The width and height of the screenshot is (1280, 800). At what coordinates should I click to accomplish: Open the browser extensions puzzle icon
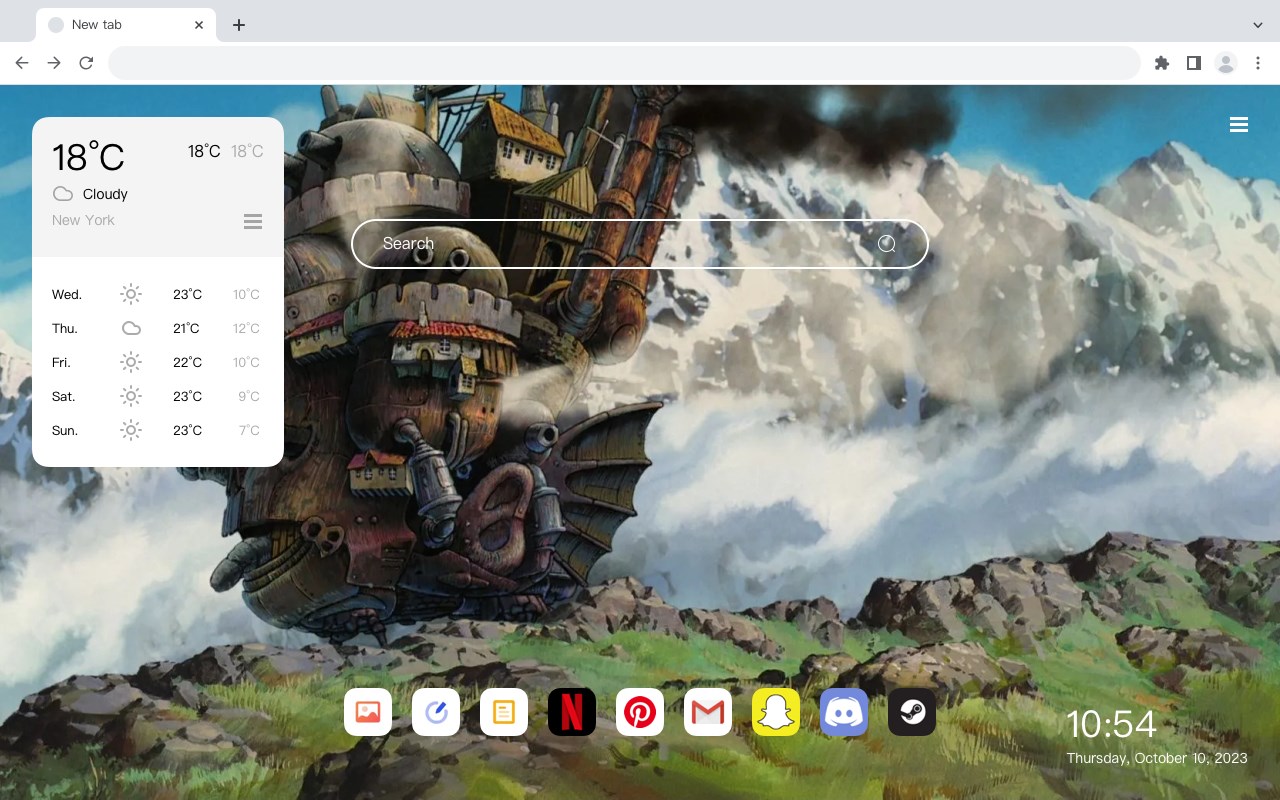point(1161,63)
